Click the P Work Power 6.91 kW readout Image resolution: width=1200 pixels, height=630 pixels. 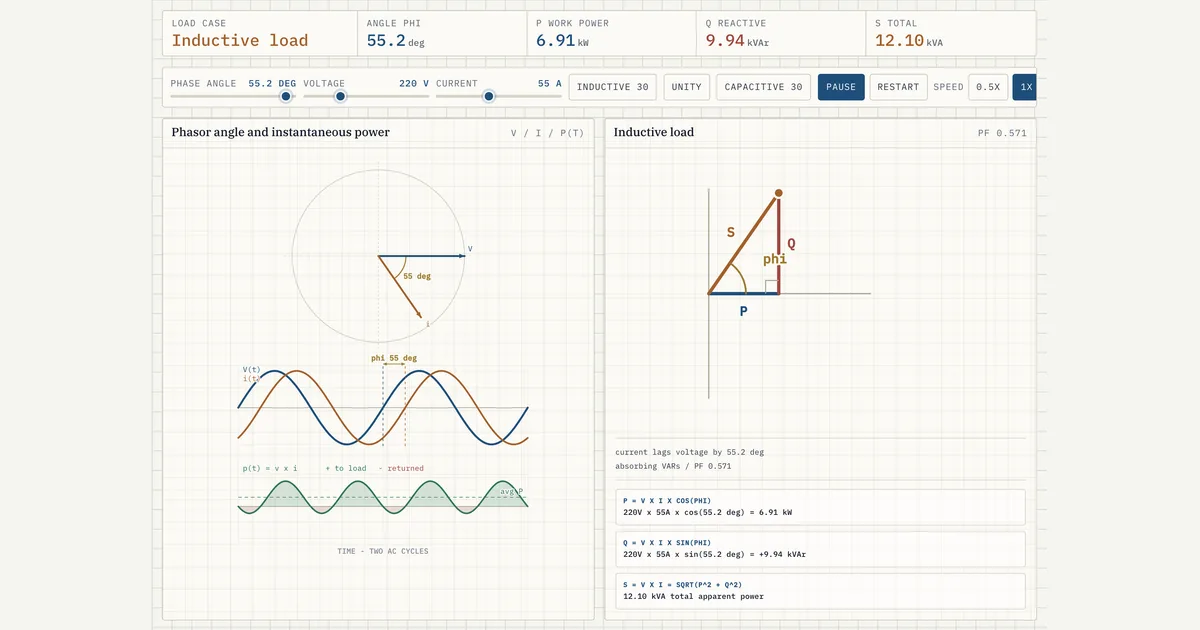562,41
